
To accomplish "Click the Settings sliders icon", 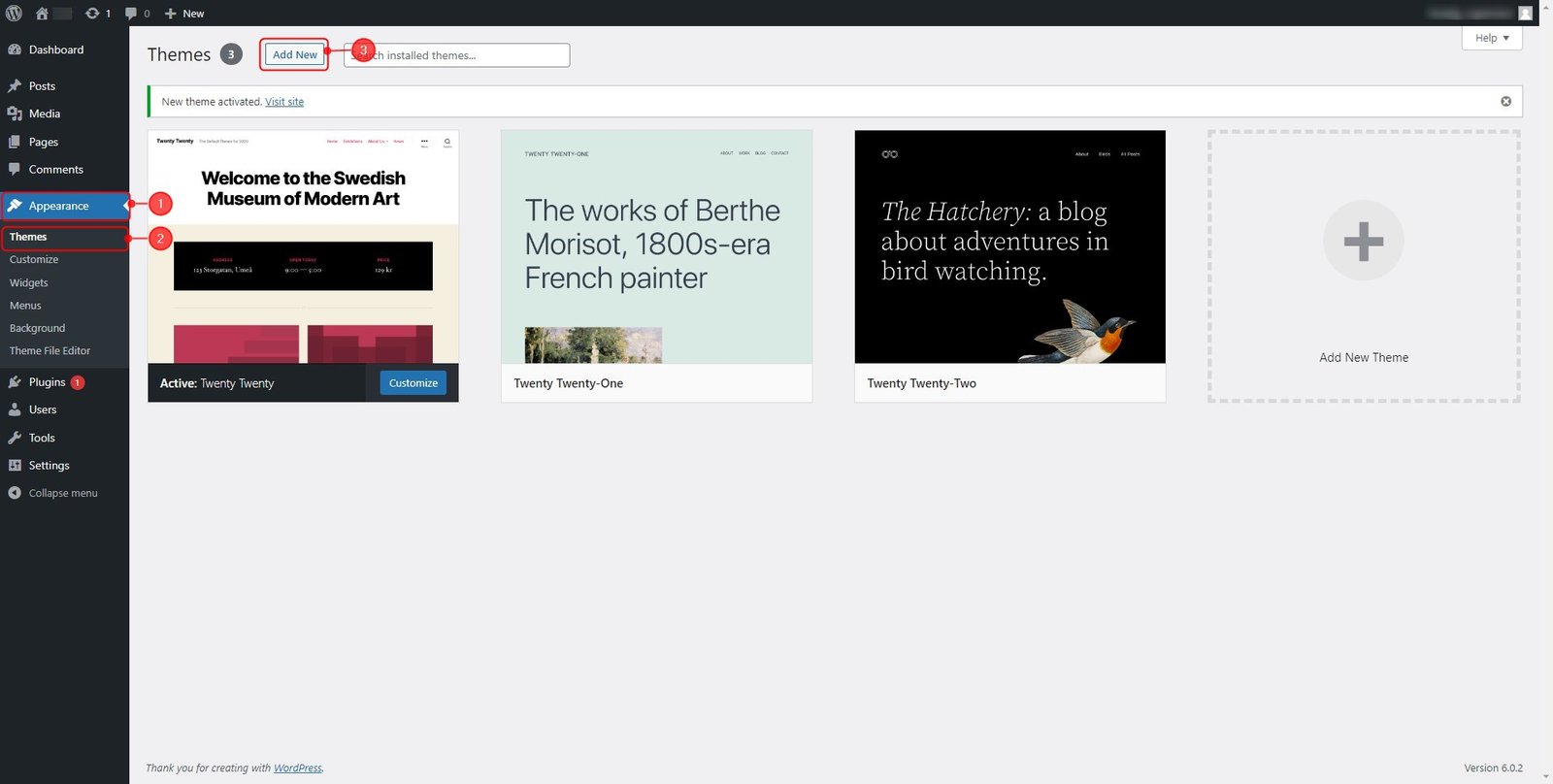I will click(x=15, y=466).
